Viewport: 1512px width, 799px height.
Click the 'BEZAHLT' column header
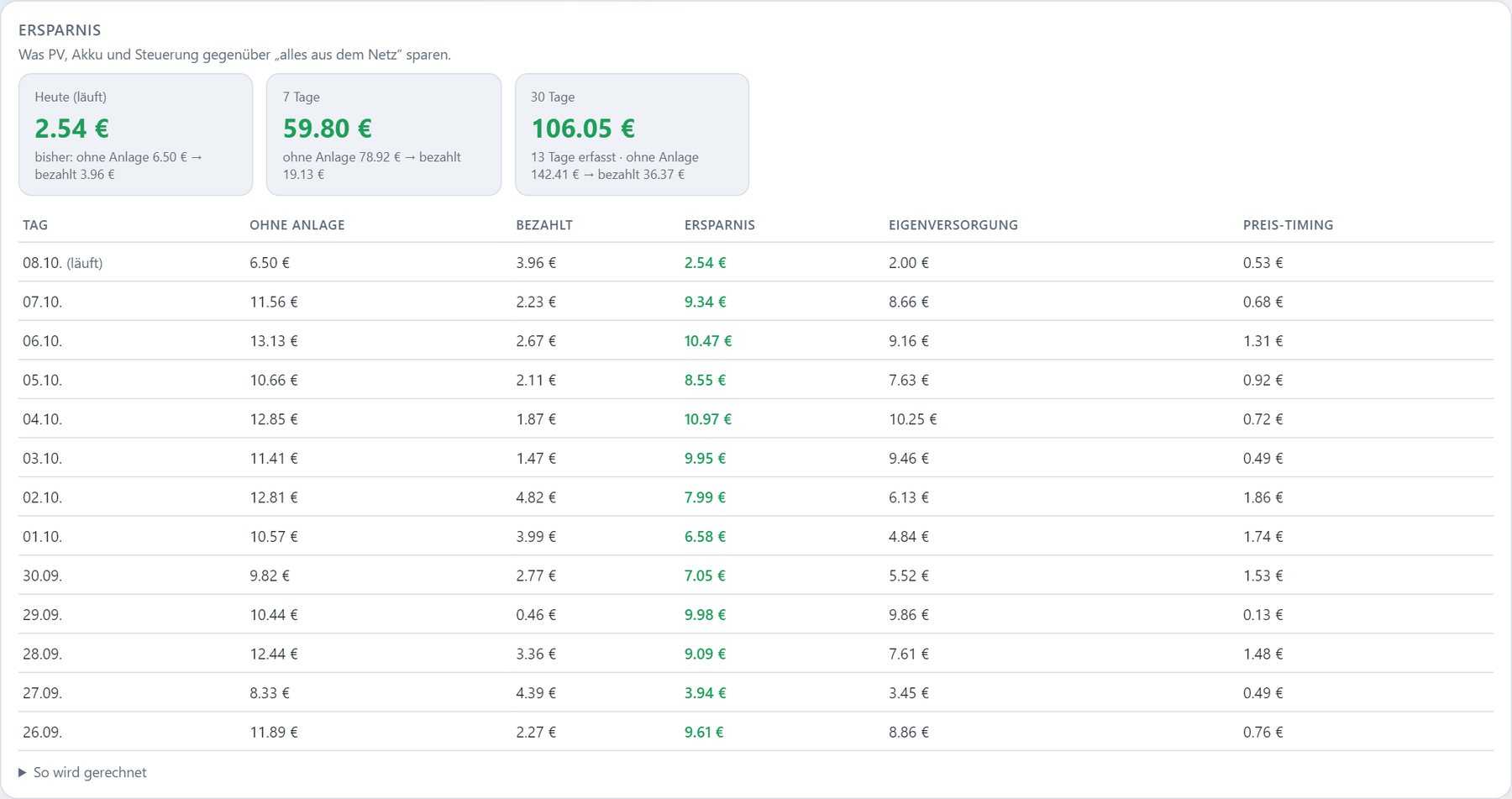click(544, 225)
